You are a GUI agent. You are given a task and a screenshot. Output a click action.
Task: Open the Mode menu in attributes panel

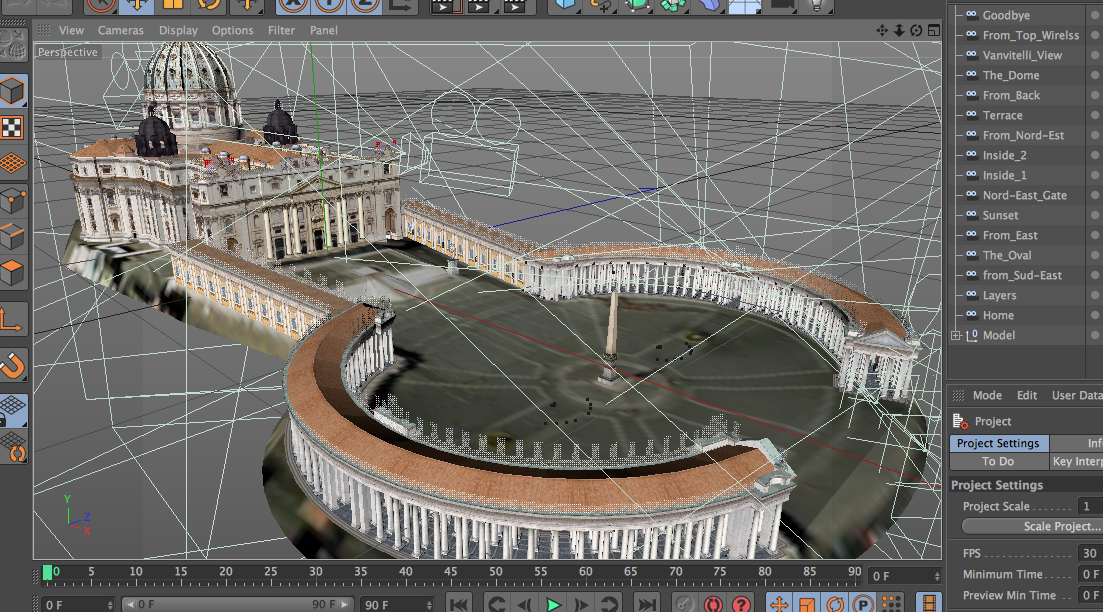[x=987, y=395]
